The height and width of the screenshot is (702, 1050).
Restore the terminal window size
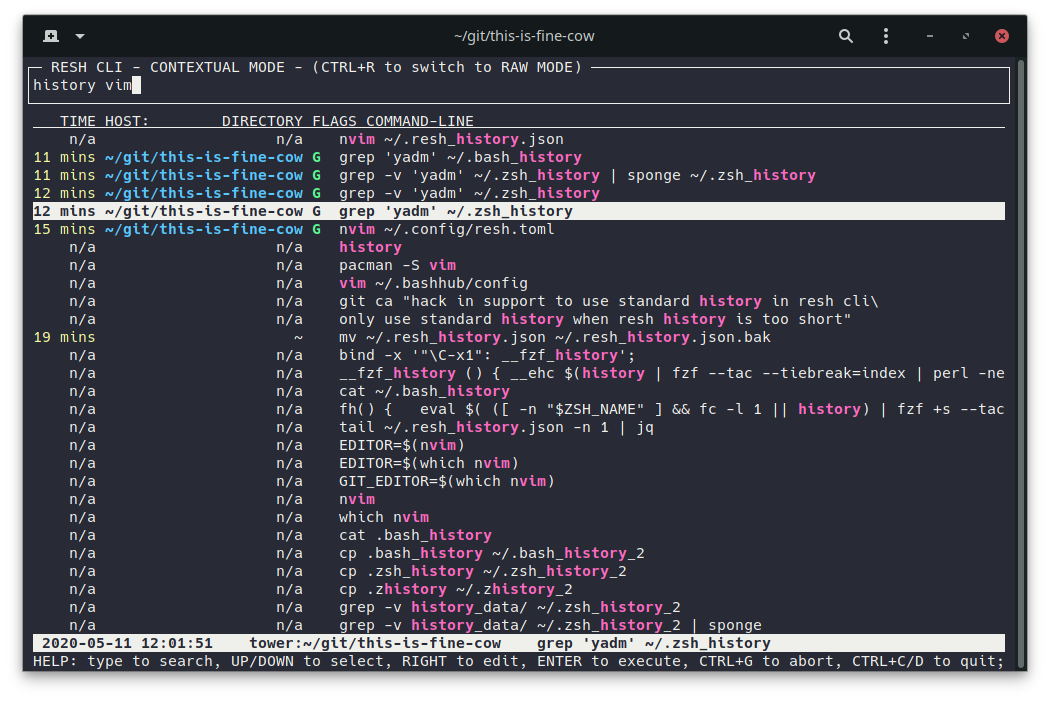pos(966,36)
